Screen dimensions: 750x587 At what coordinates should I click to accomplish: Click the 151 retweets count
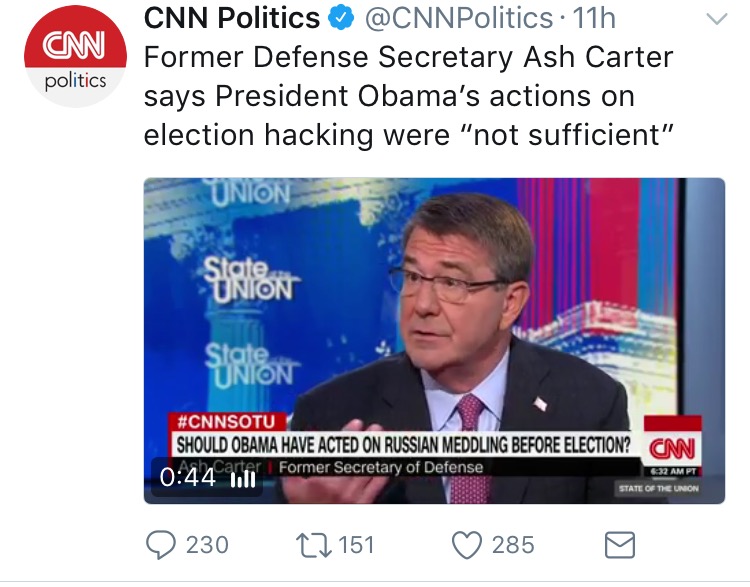[356, 545]
